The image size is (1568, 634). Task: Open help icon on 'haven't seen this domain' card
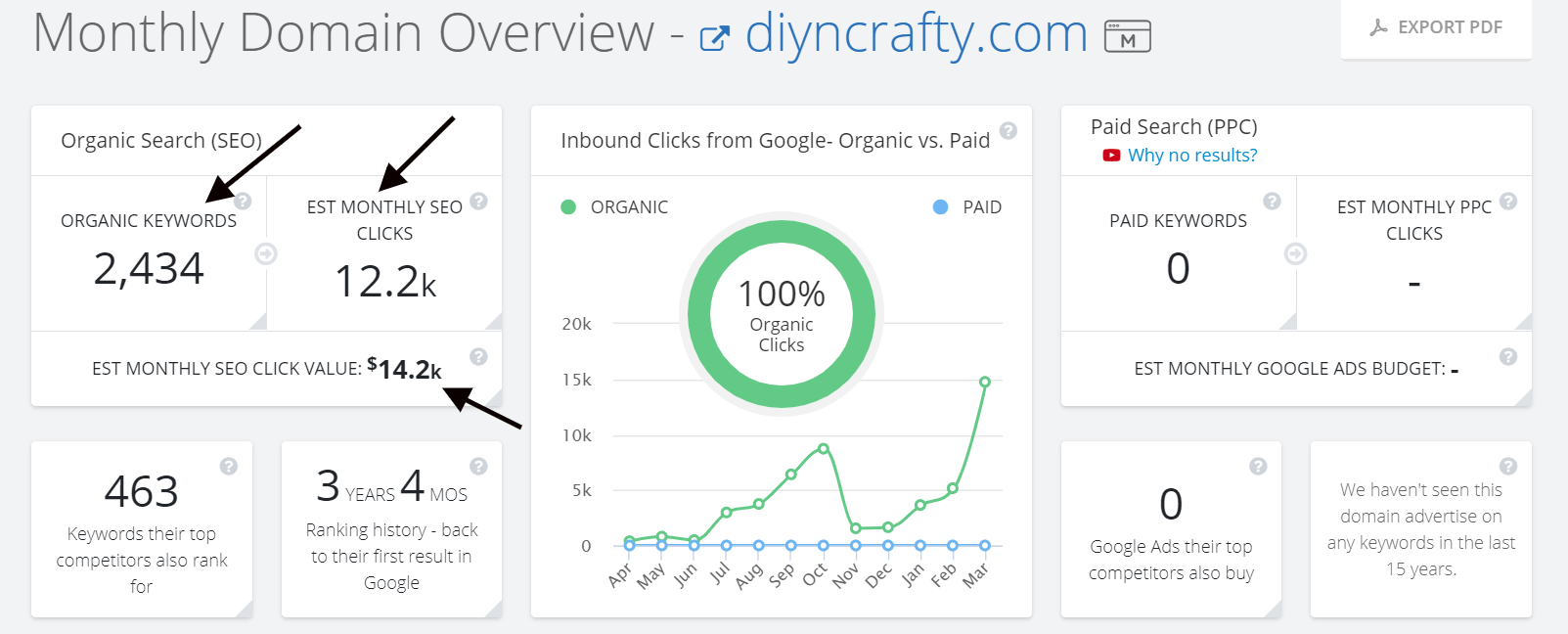(1508, 466)
